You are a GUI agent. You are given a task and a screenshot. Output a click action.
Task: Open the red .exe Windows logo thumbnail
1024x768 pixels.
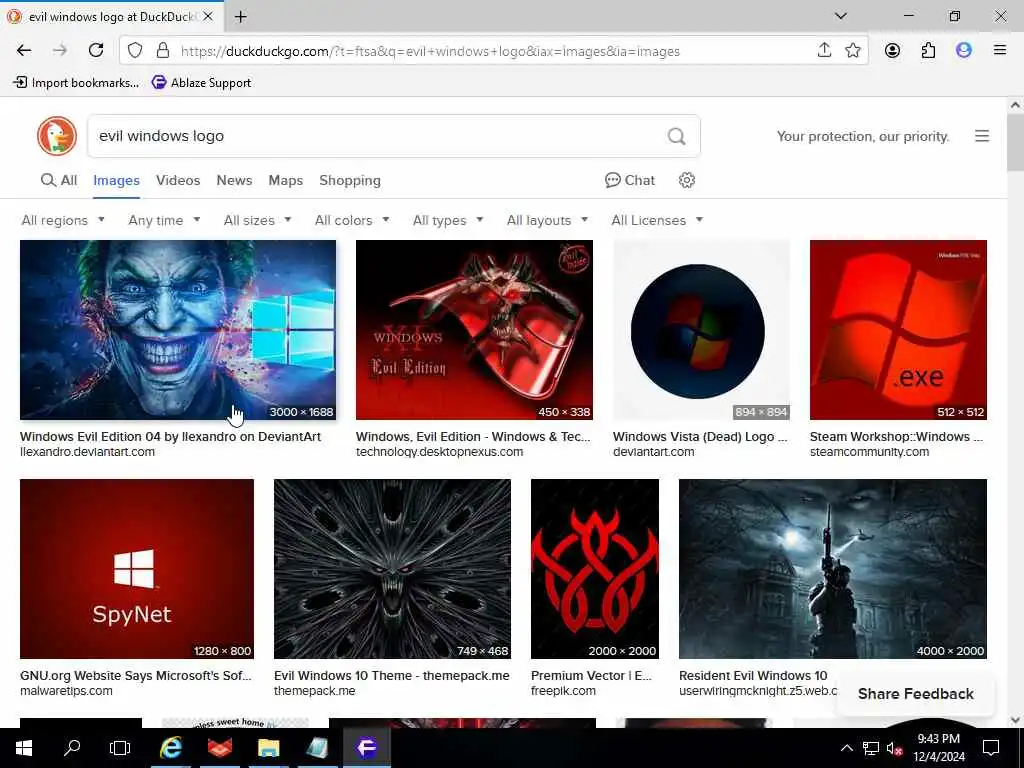(x=898, y=330)
